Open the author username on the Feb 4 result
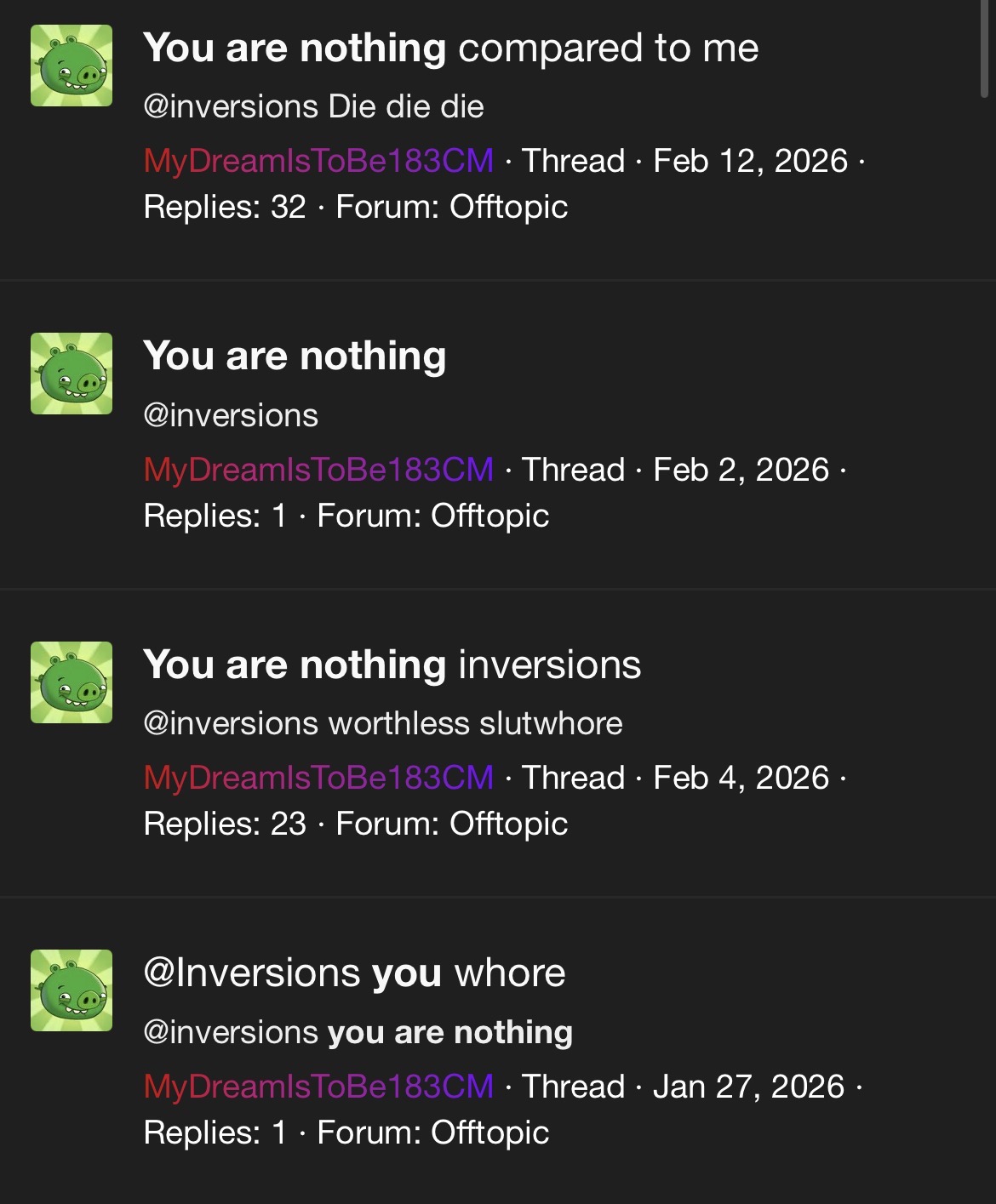 pyautogui.click(x=318, y=778)
